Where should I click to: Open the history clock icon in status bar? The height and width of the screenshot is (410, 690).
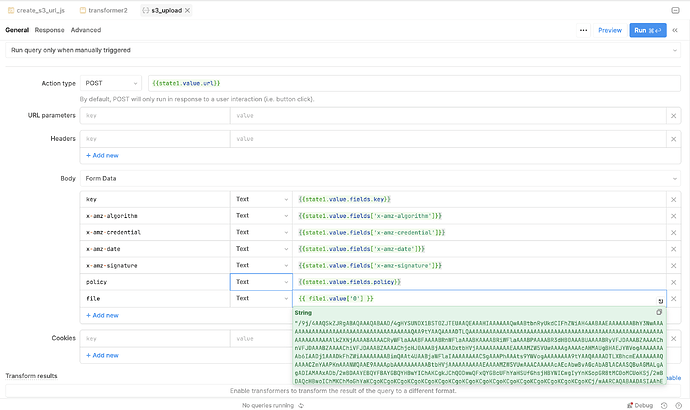664,406
